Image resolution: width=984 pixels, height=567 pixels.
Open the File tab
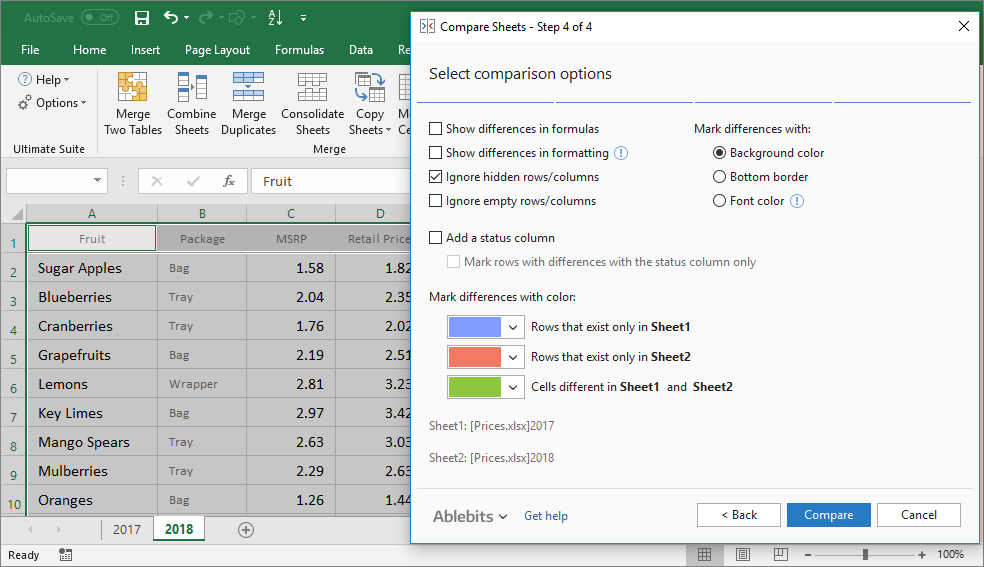[29, 50]
